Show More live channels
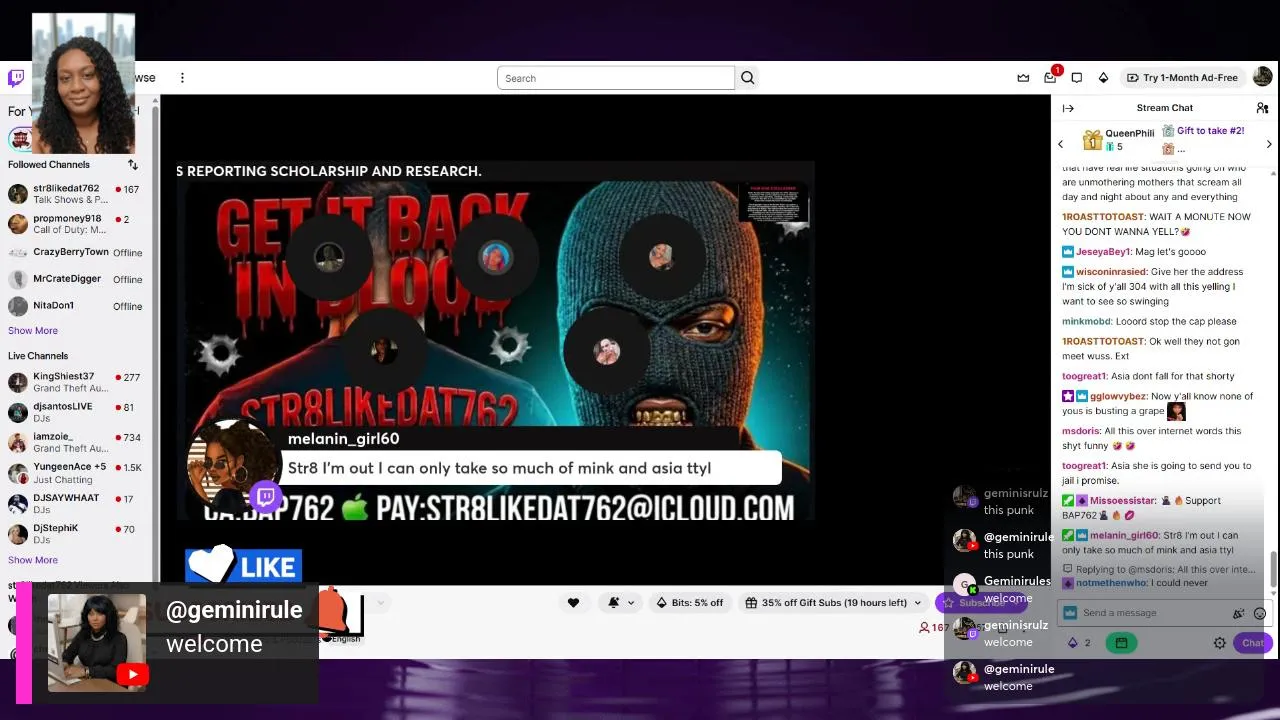Viewport: 1280px width, 720px height. point(33,560)
